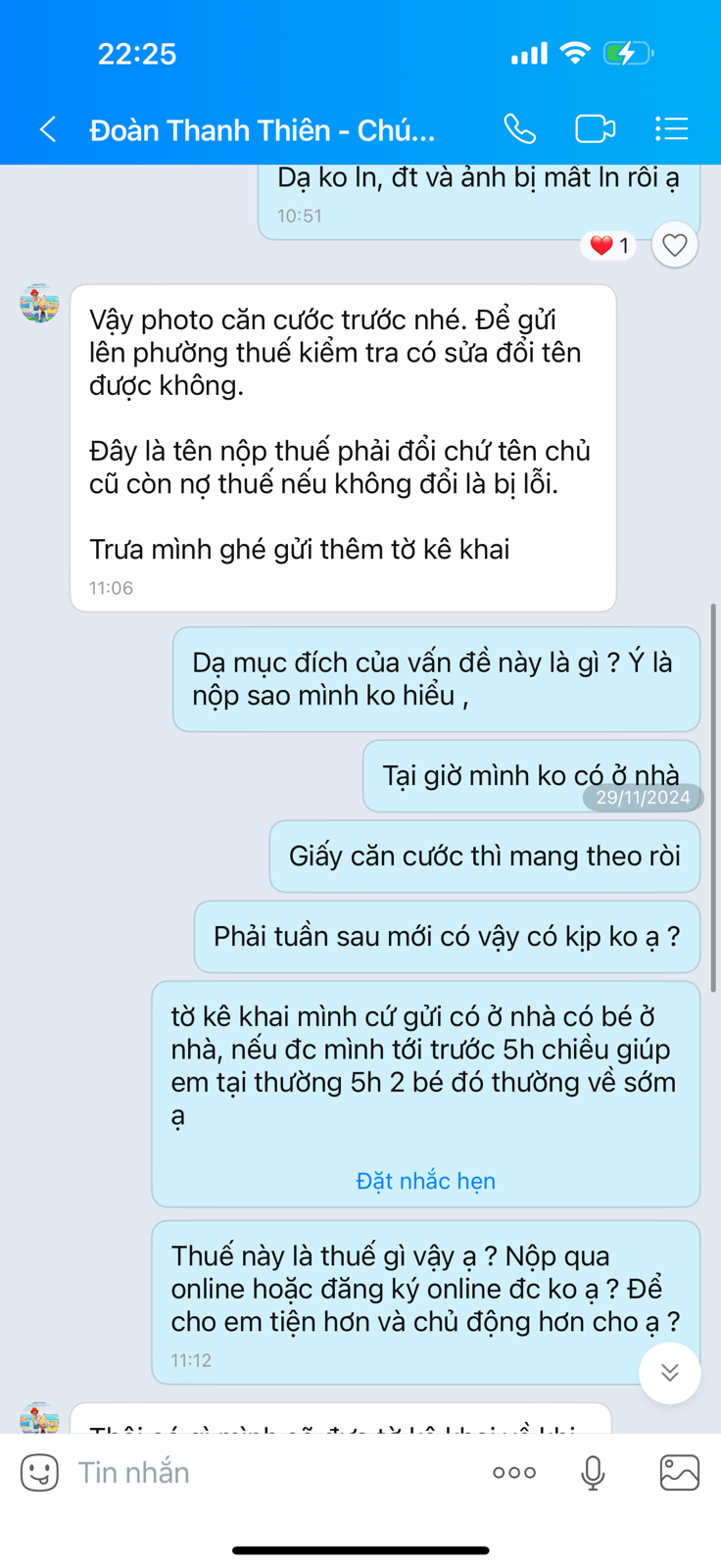Go back using the header arrow
721x1568 pixels.
pyautogui.click(x=47, y=128)
